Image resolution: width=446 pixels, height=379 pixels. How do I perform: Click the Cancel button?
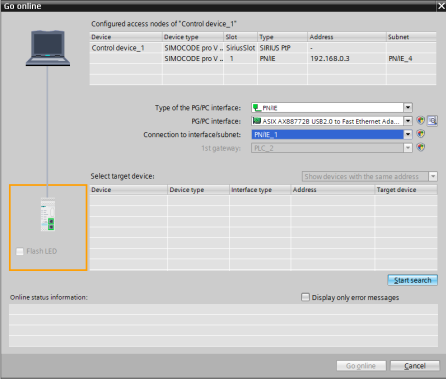click(x=415, y=366)
